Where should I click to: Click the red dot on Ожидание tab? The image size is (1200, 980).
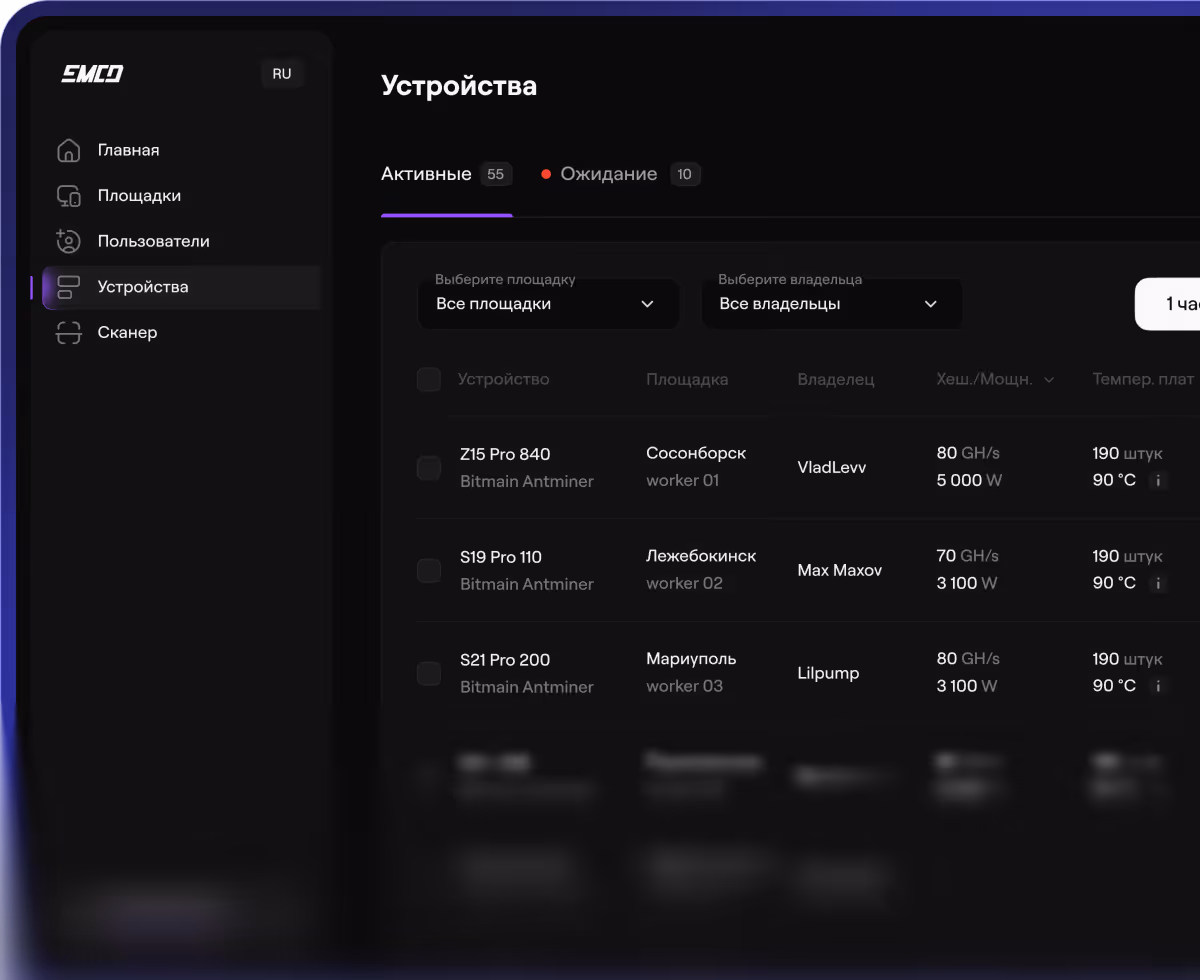point(546,174)
